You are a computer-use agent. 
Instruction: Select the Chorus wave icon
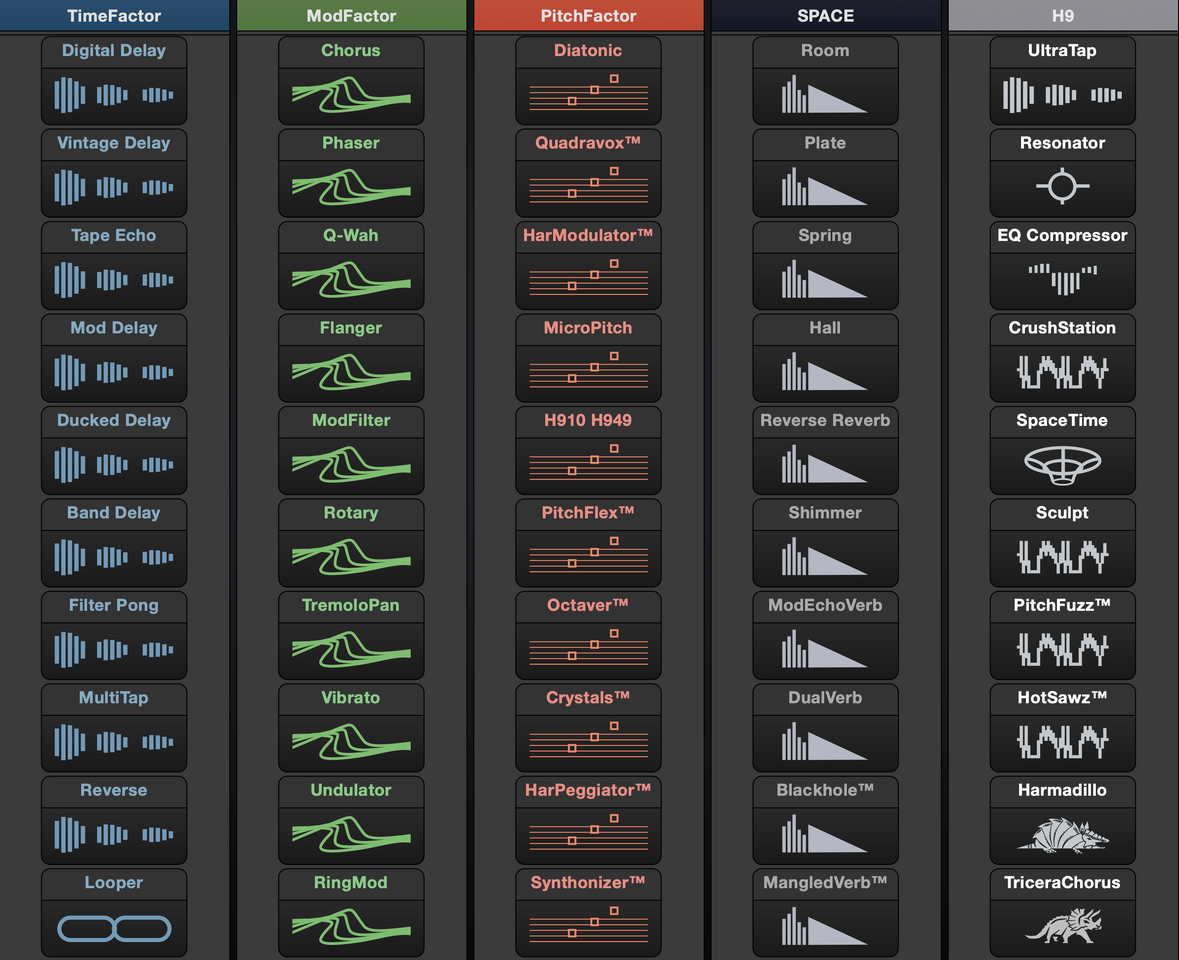tap(351, 95)
